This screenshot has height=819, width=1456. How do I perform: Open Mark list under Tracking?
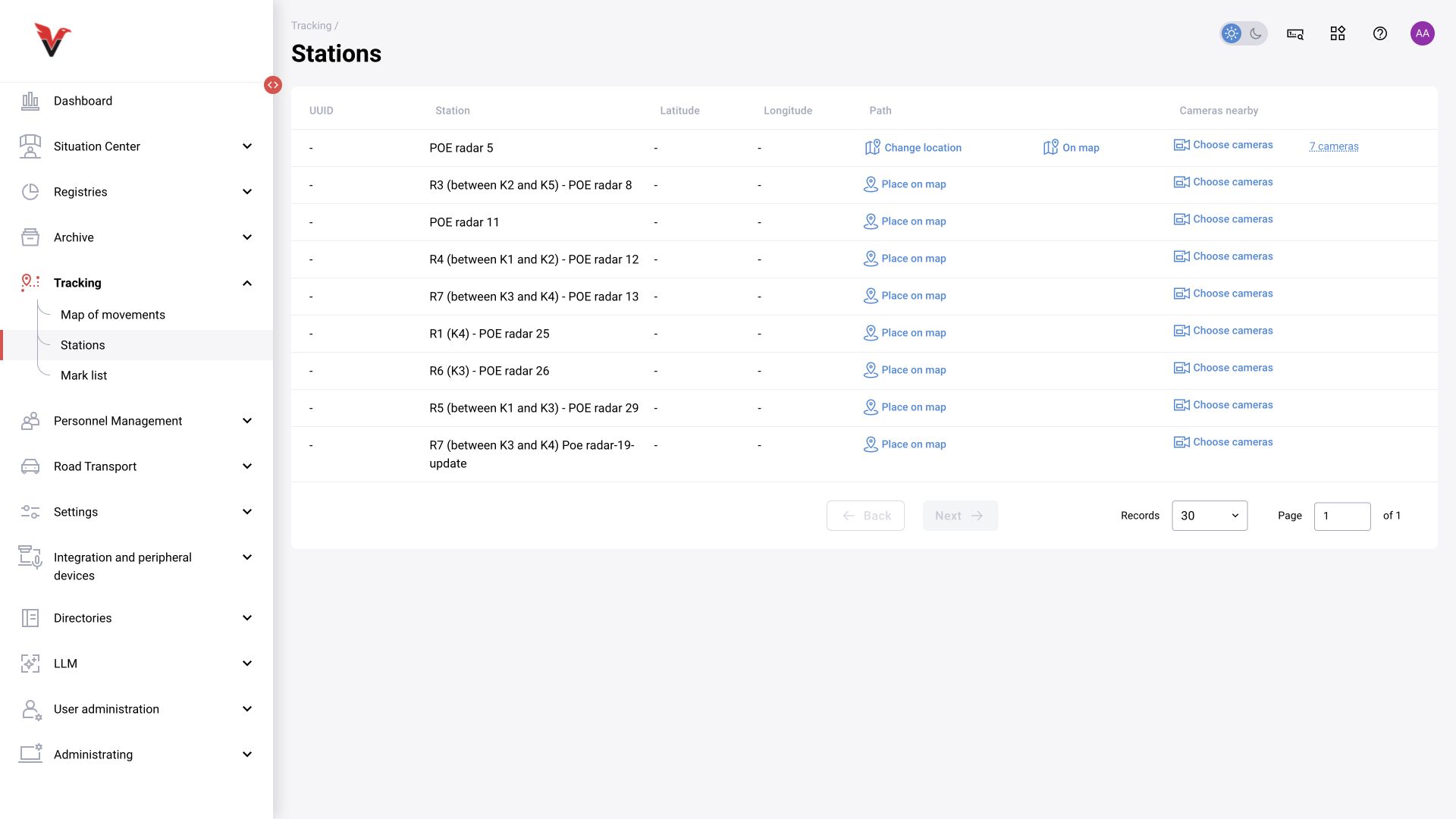tap(83, 375)
